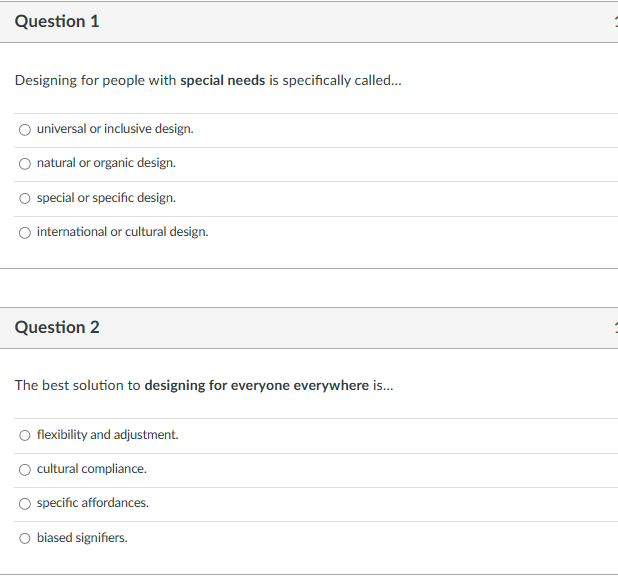Select the radio button beside 'universal or inclusive design'
Screen dimensions: 618x585
[24, 129]
